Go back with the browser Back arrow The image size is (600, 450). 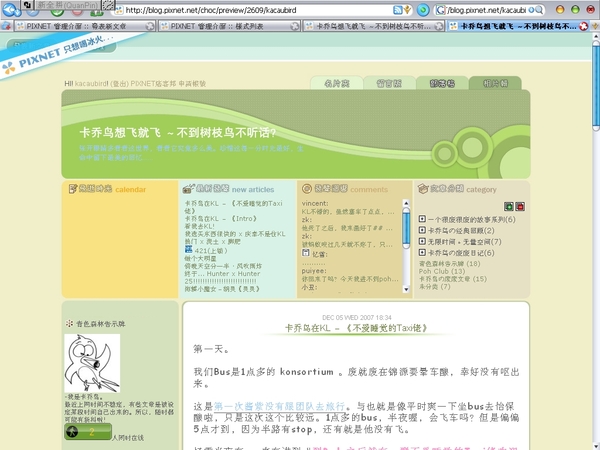[9, 10]
